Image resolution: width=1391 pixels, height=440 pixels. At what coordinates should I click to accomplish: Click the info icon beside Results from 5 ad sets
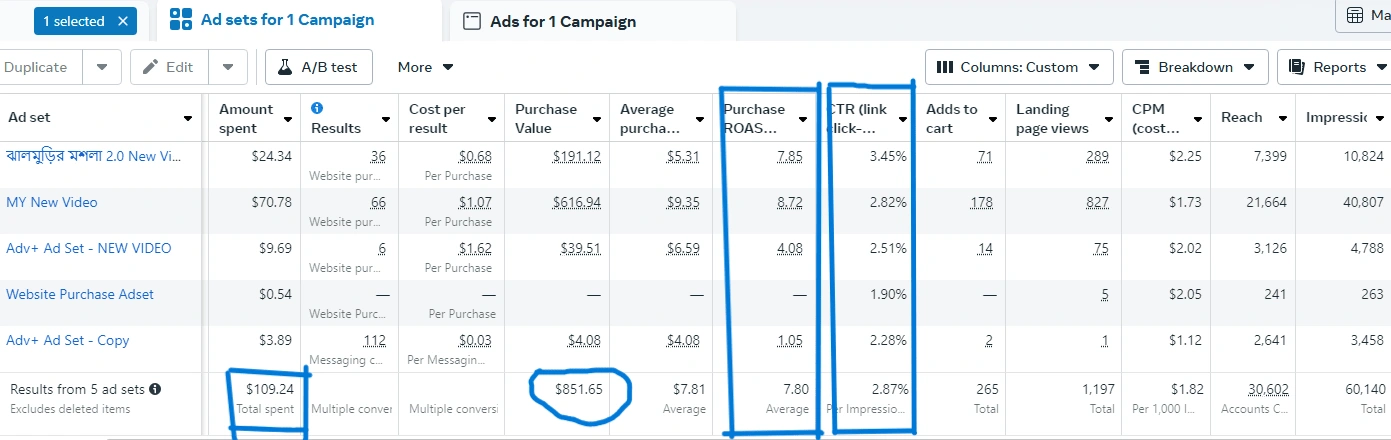[155, 389]
